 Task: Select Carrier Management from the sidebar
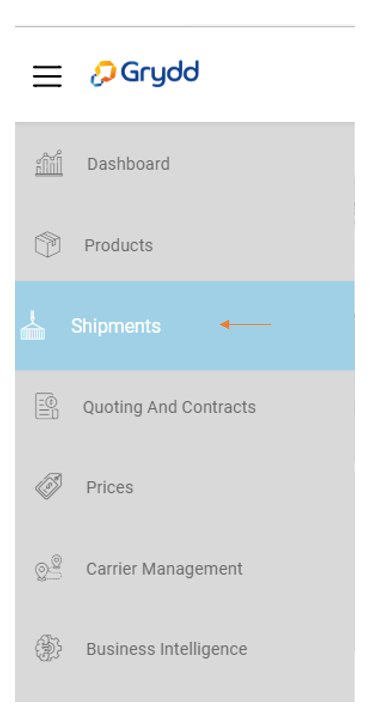pos(164,568)
